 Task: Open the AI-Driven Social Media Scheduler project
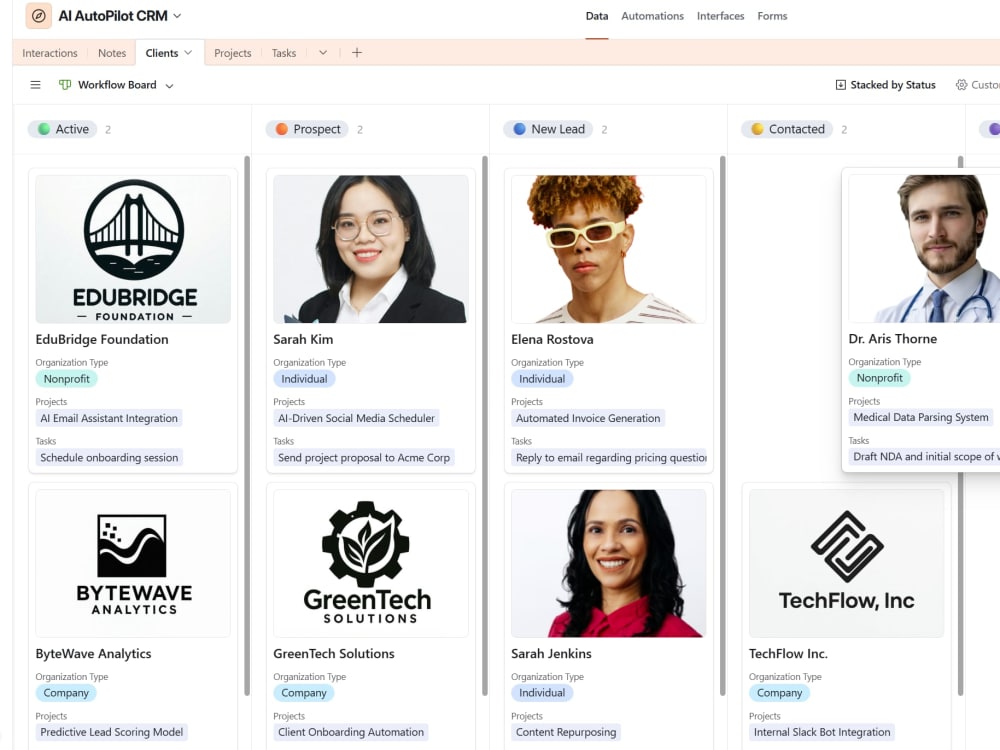(x=356, y=418)
